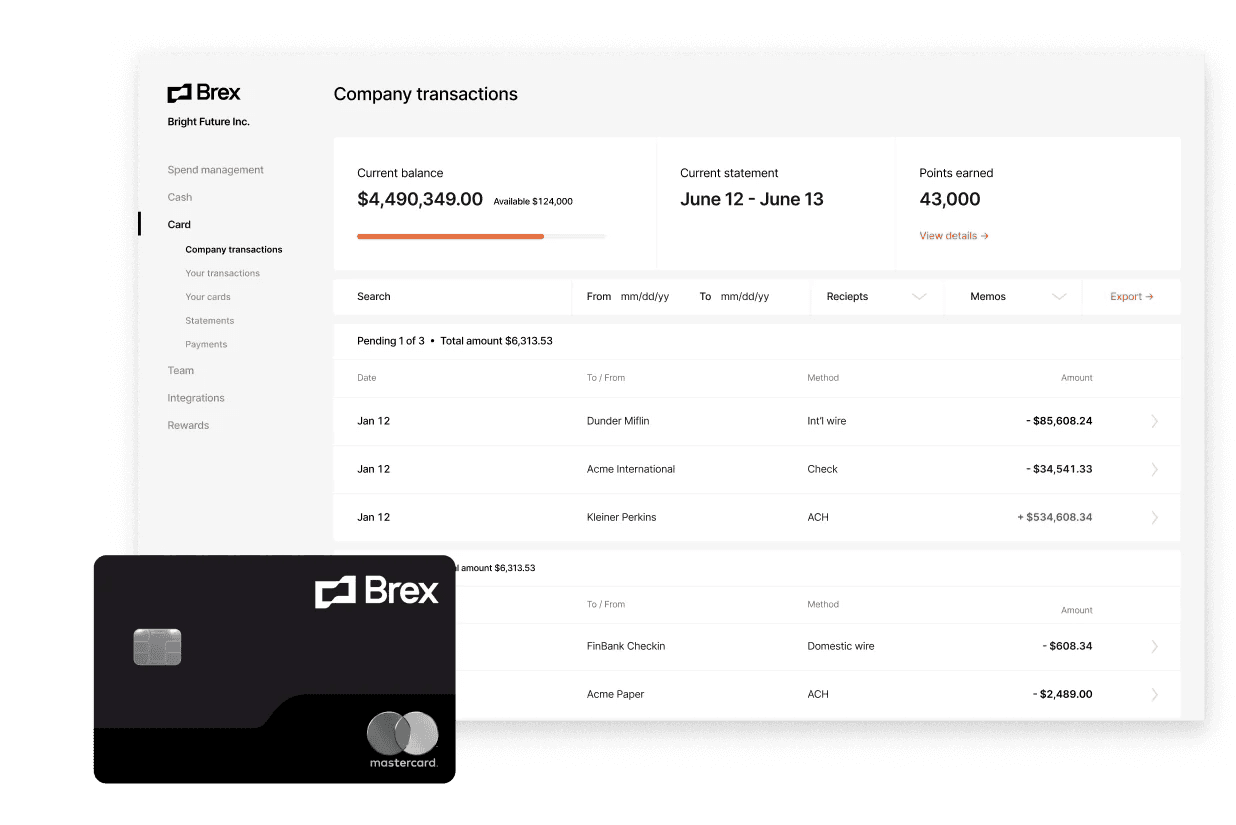
Task: Open Statements page
Action: [210, 321]
